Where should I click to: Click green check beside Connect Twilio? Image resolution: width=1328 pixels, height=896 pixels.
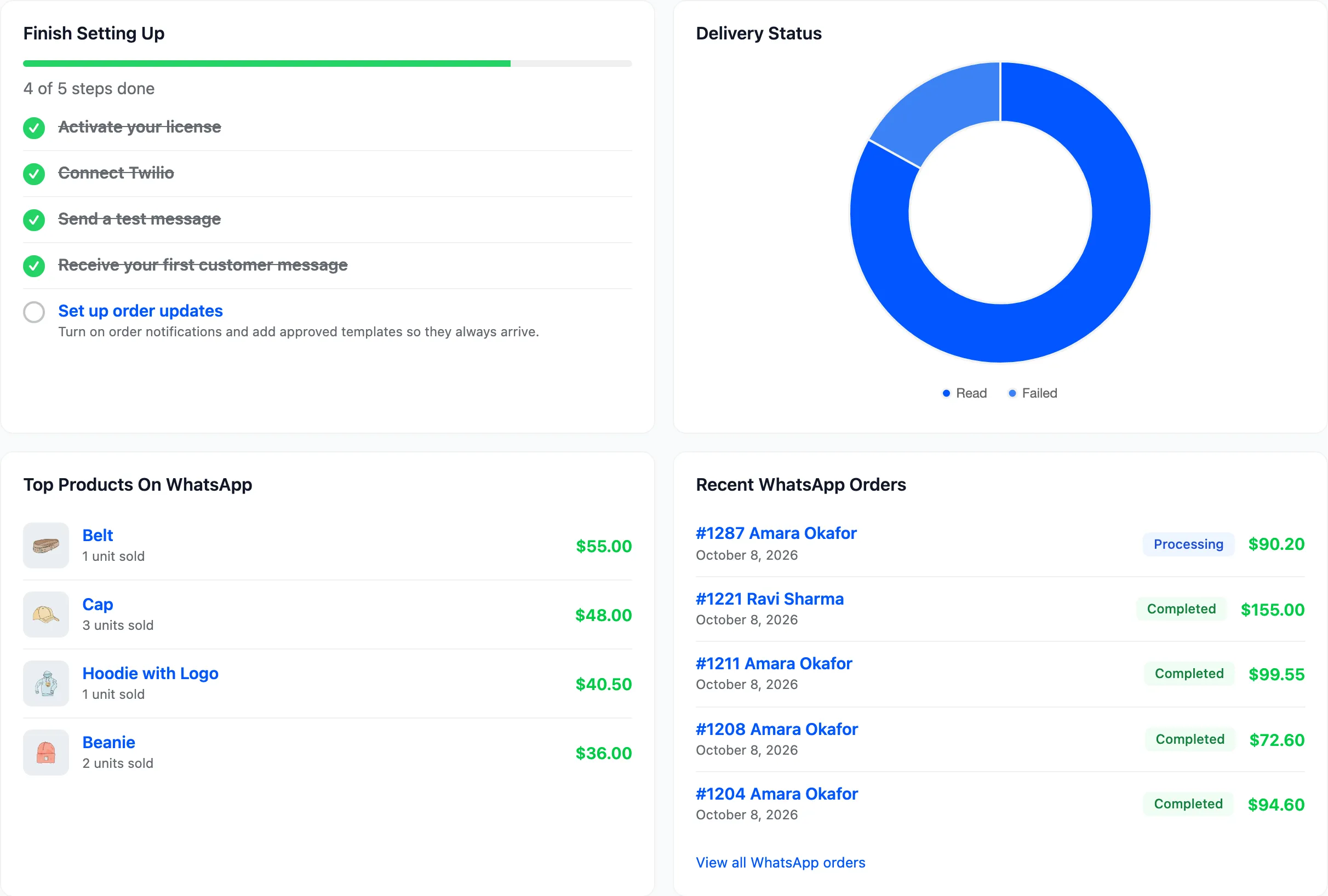click(34, 174)
